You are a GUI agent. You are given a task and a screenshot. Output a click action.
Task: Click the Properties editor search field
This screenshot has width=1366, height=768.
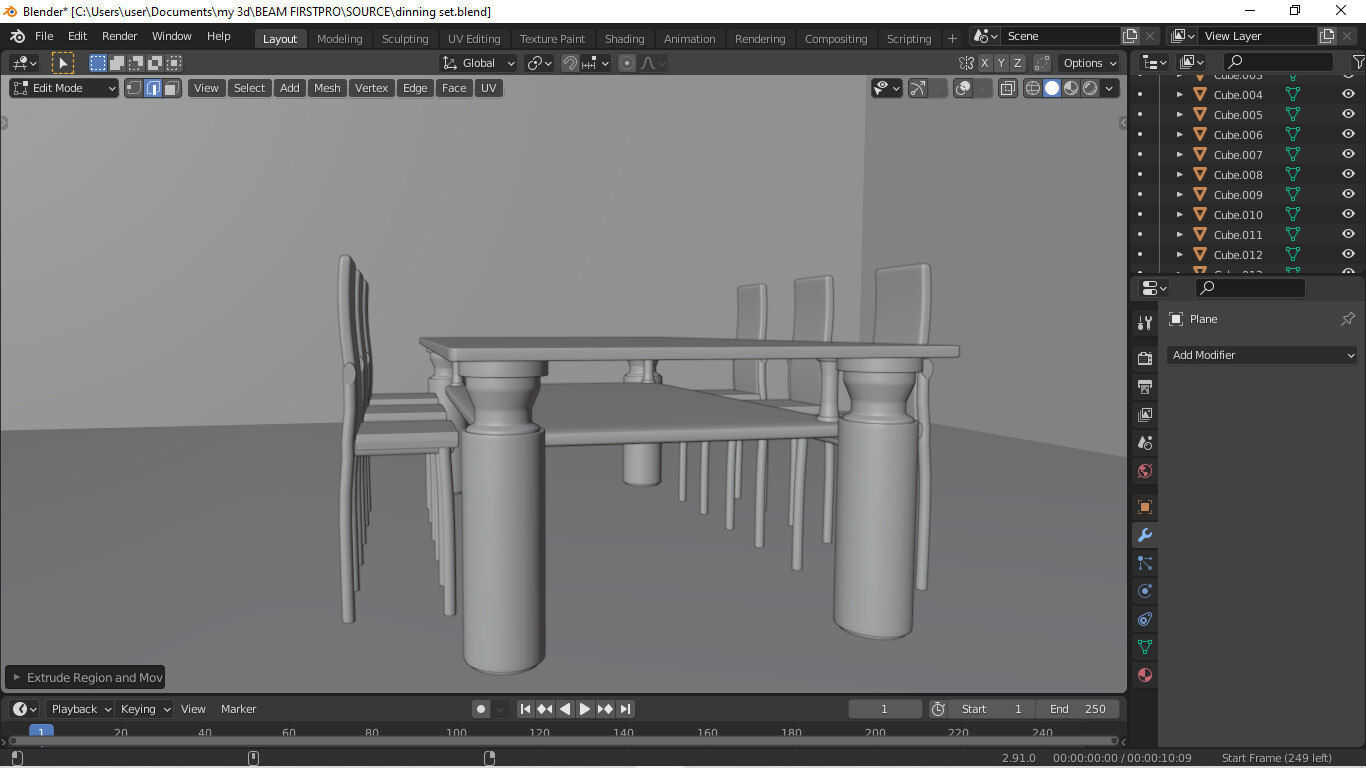(1248, 288)
